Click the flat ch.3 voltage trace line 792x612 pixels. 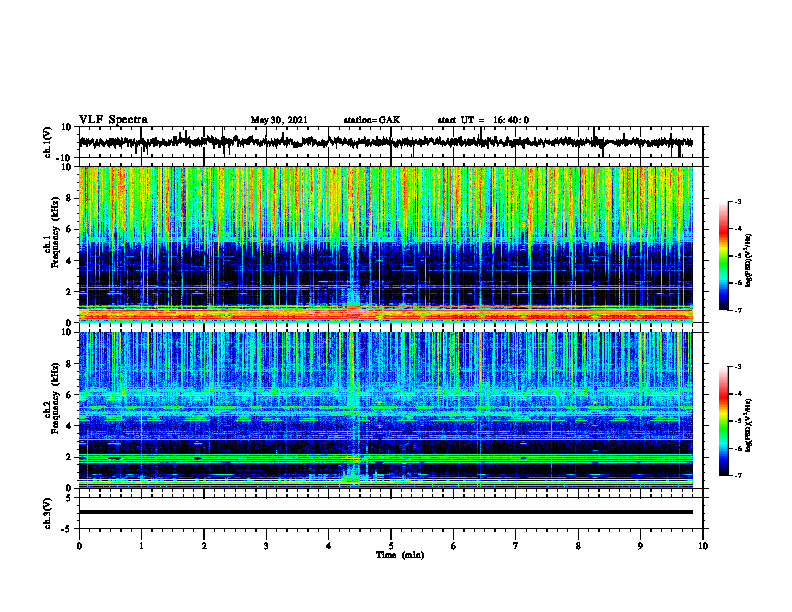point(386,512)
